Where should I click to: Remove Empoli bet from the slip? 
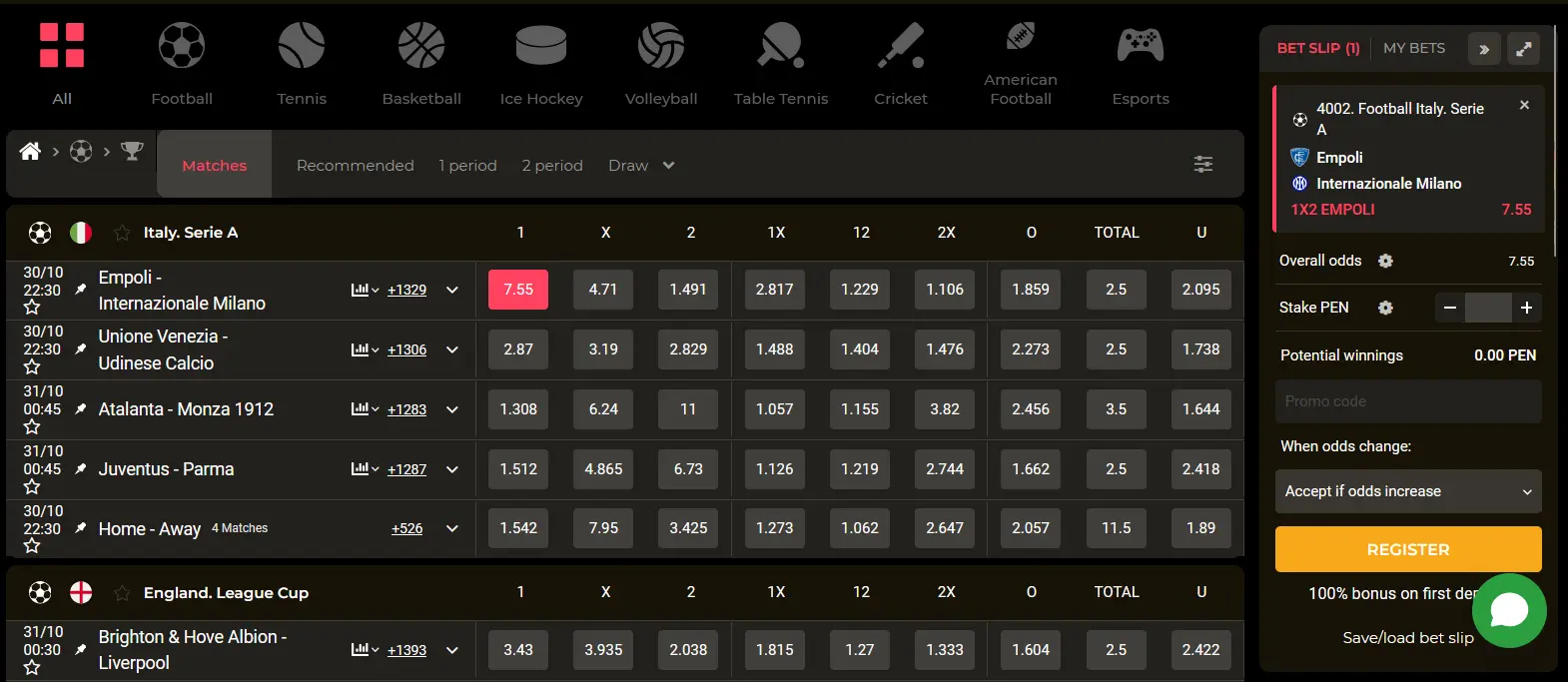pos(1524,105)
